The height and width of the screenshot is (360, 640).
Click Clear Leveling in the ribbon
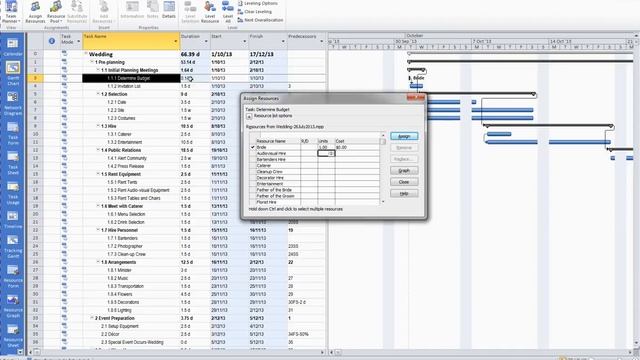point(255,11)
